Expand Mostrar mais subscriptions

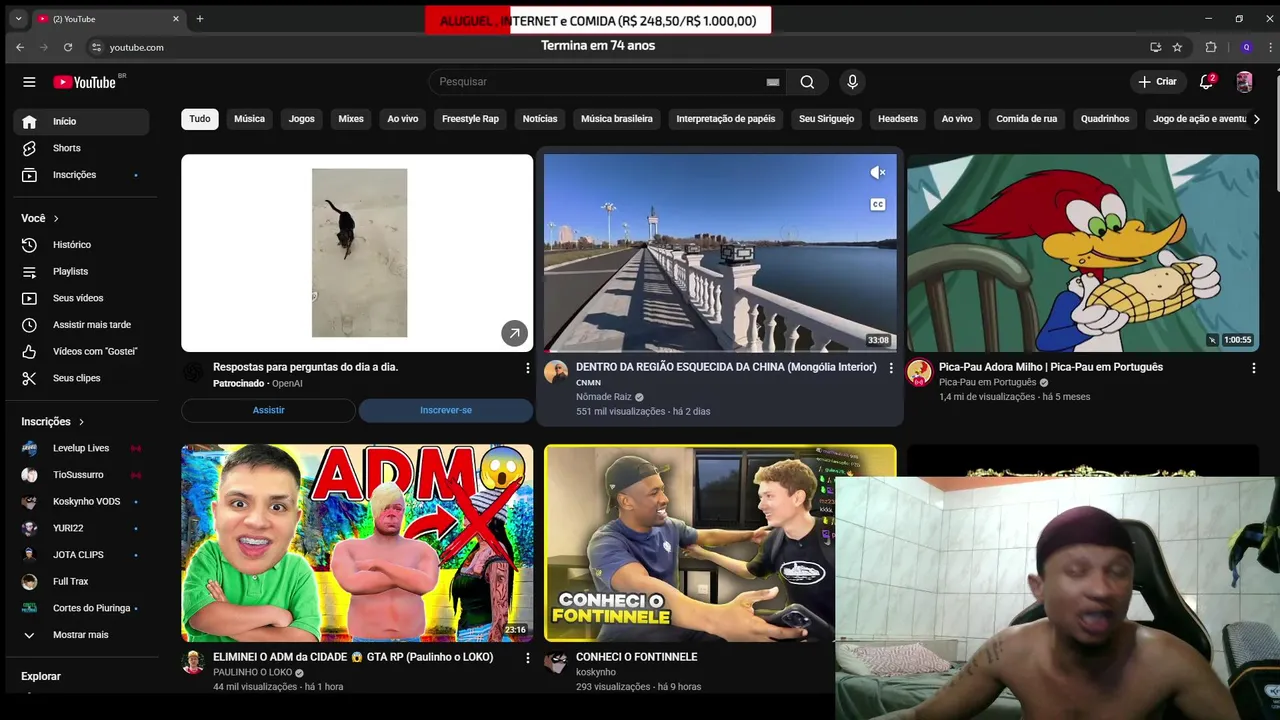click(81, 635)
